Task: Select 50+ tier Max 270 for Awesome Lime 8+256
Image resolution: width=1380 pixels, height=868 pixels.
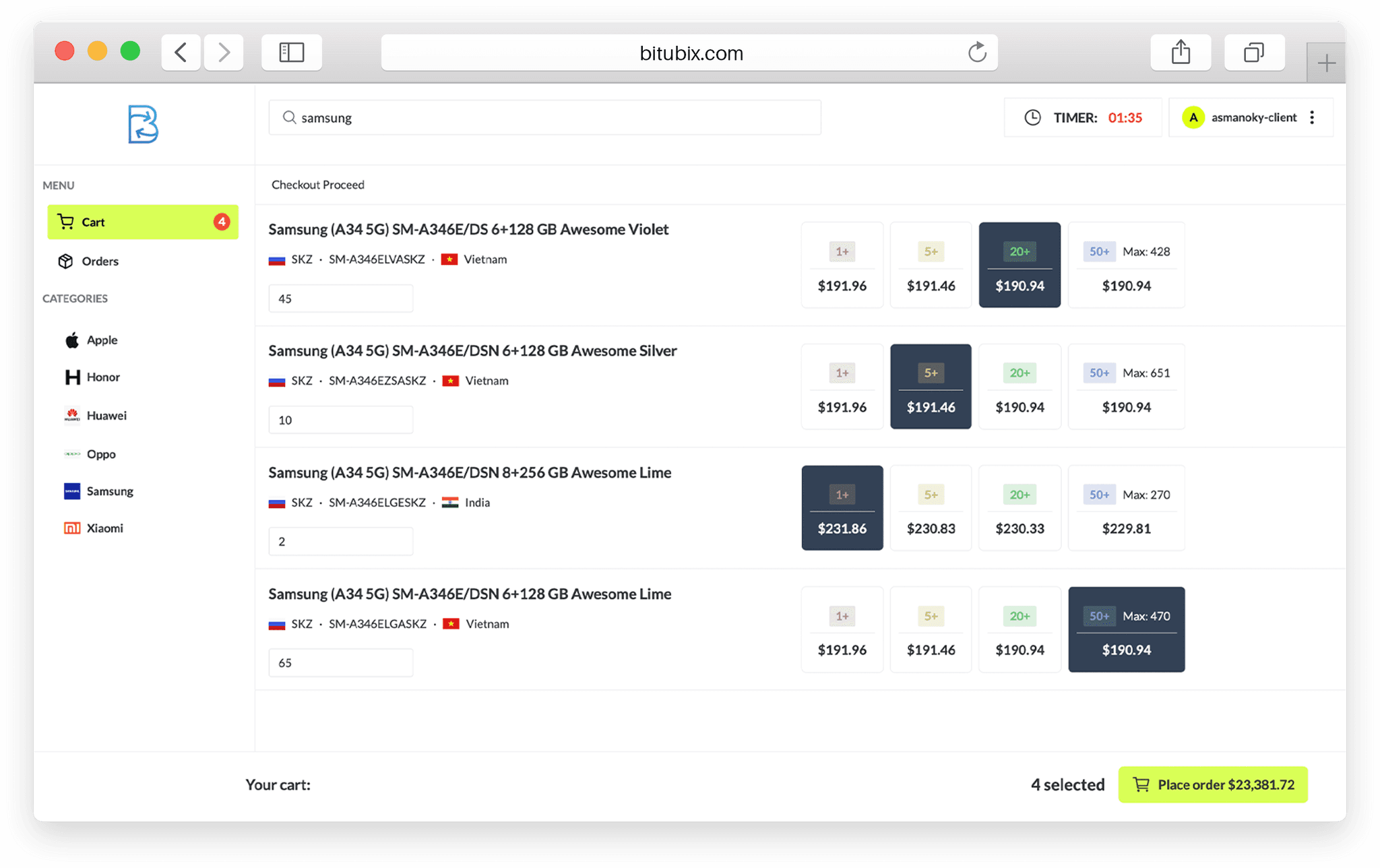Action: click(x=1127, y=507)
